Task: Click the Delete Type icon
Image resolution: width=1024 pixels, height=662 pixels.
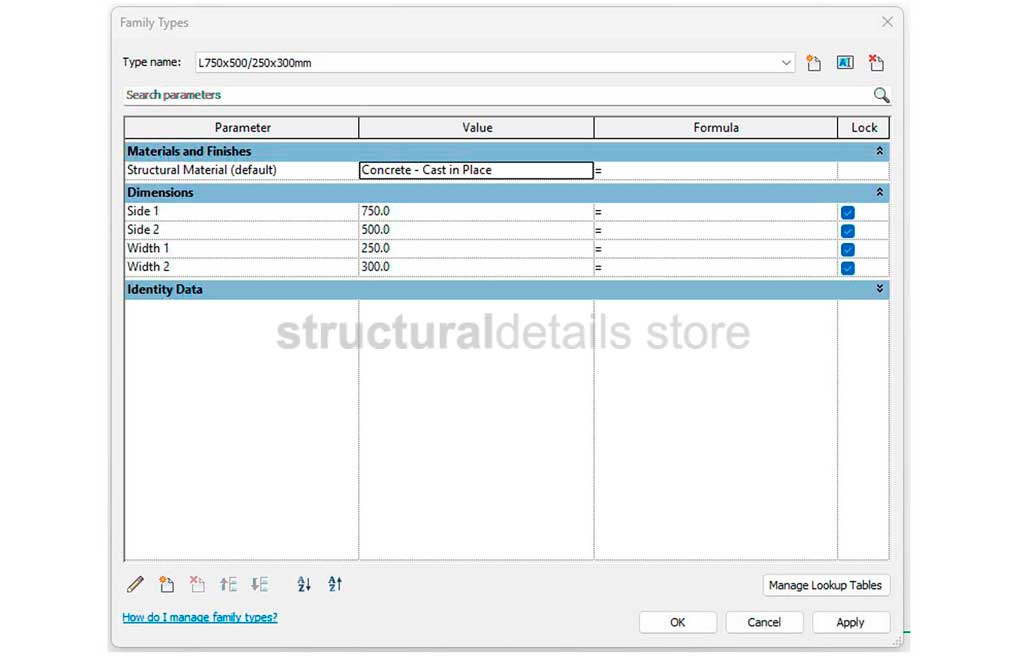Action: tap(876, 63)
